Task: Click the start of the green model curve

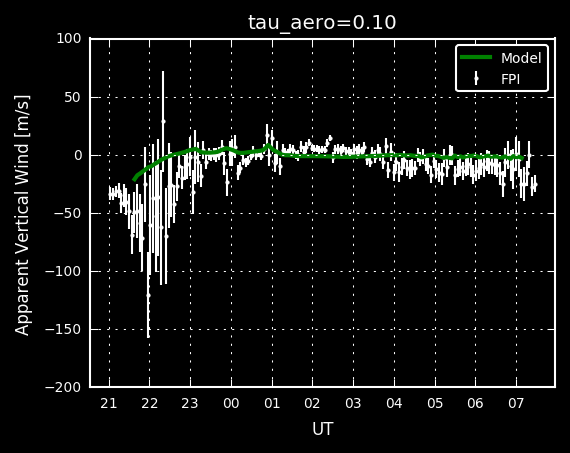Action: [134, 179]
